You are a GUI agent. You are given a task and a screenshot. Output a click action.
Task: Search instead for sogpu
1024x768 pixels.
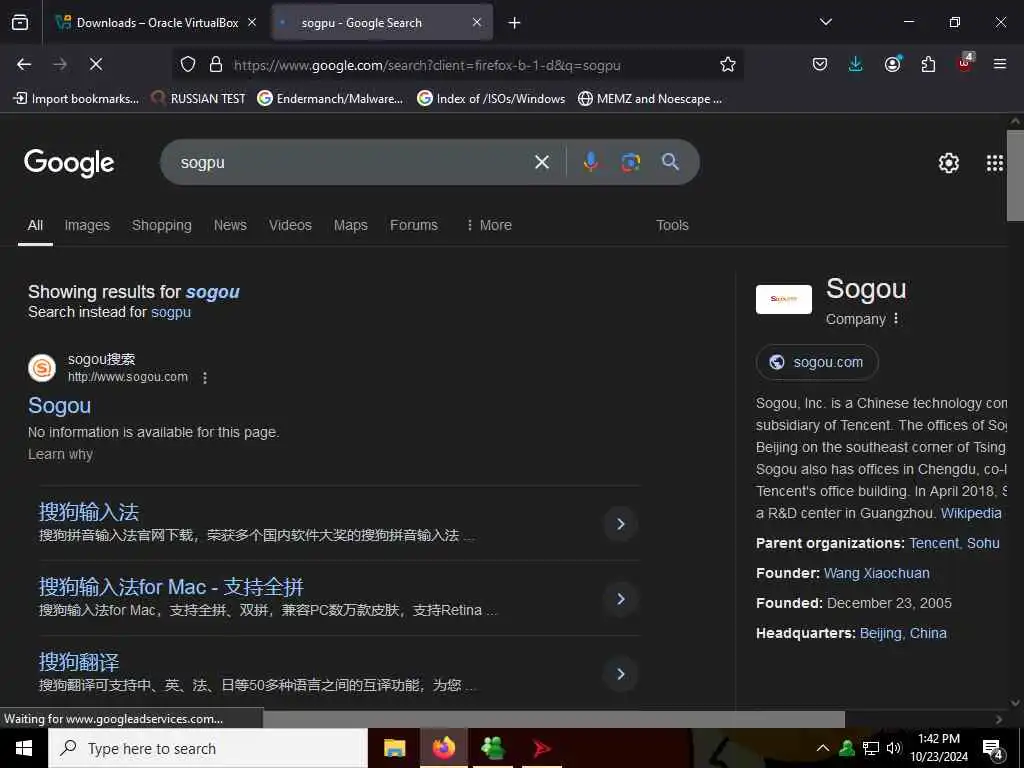pyautogui.click(x=171, y=312)
